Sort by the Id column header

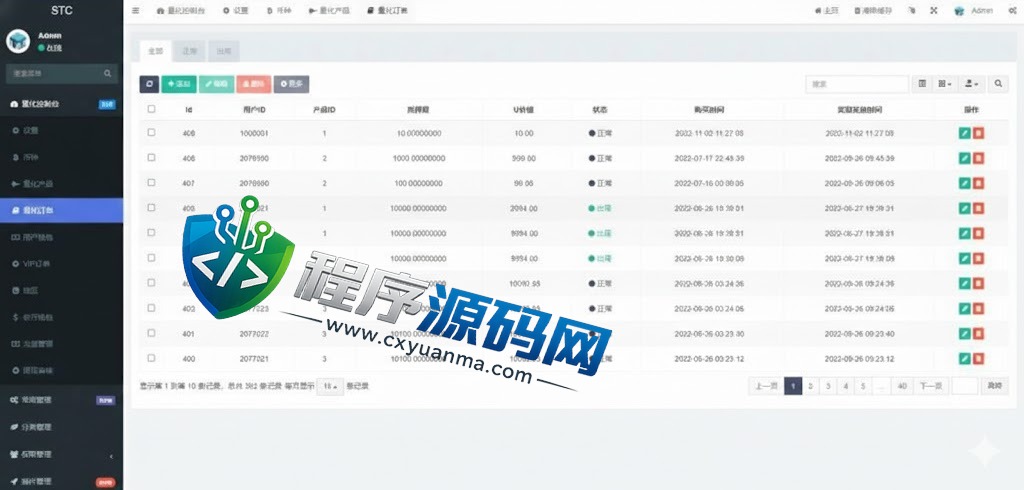[x=188, y=110]
